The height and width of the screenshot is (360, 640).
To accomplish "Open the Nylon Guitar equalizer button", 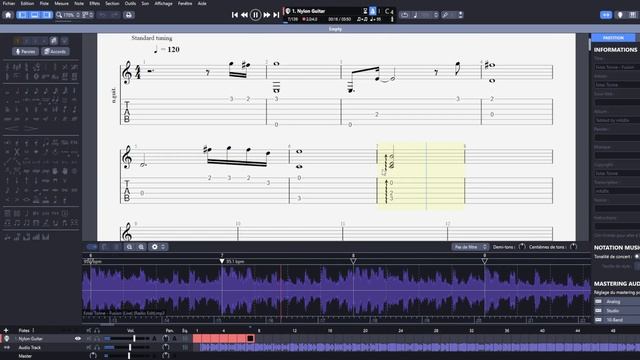I will click(x=185, y=339).
